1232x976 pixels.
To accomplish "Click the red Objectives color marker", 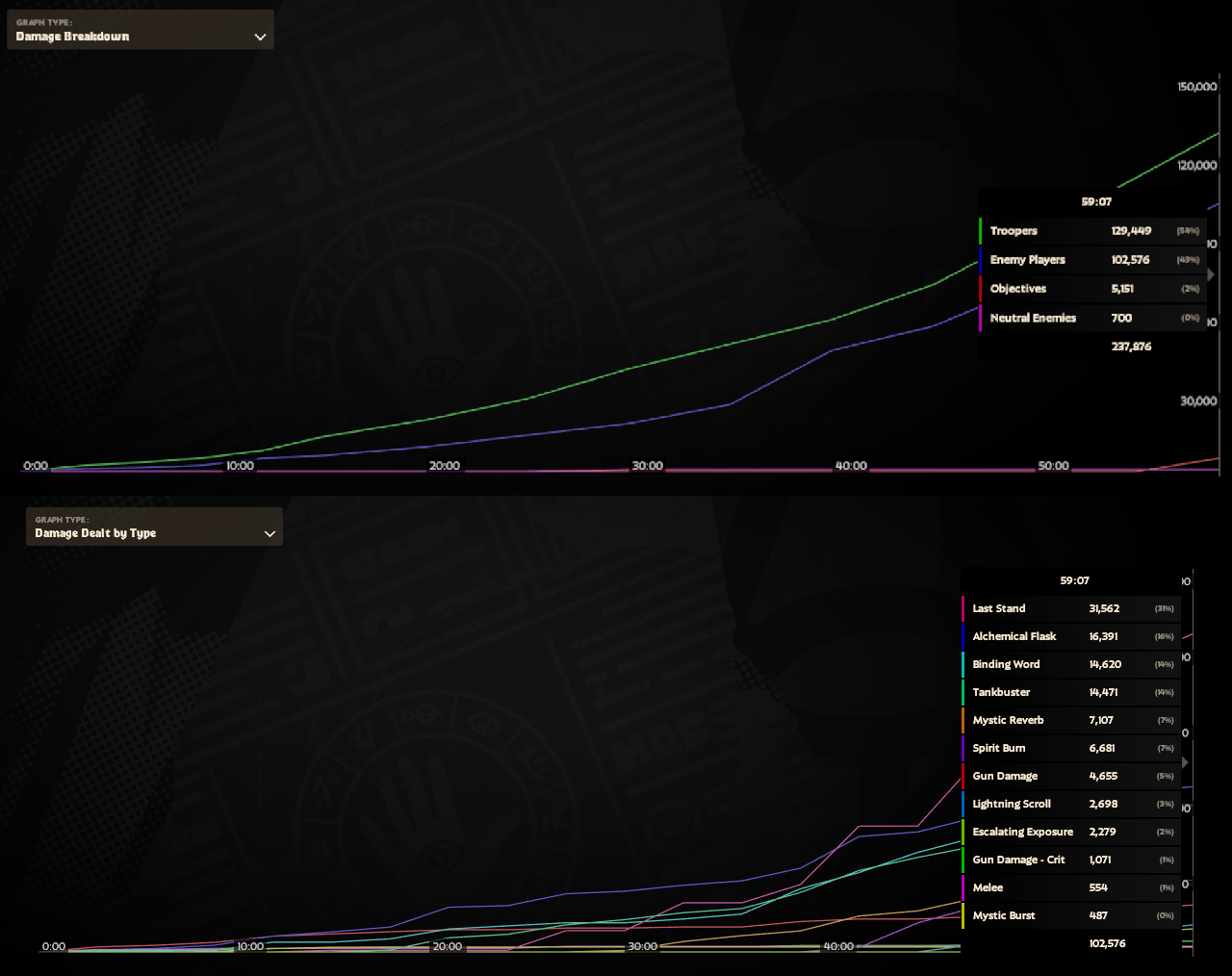I will click(981, 289).
